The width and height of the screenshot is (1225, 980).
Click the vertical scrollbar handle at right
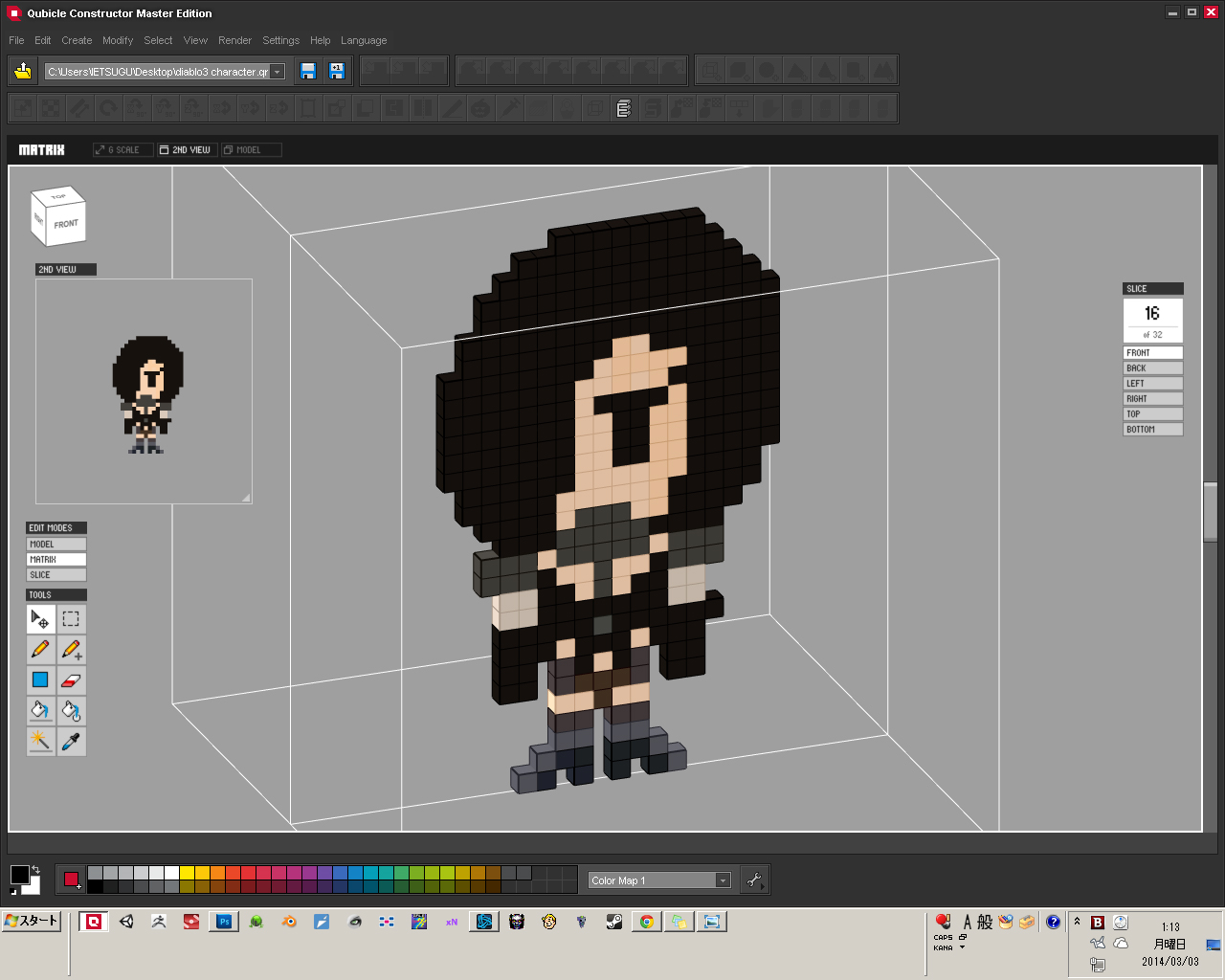click(1211, 512)
